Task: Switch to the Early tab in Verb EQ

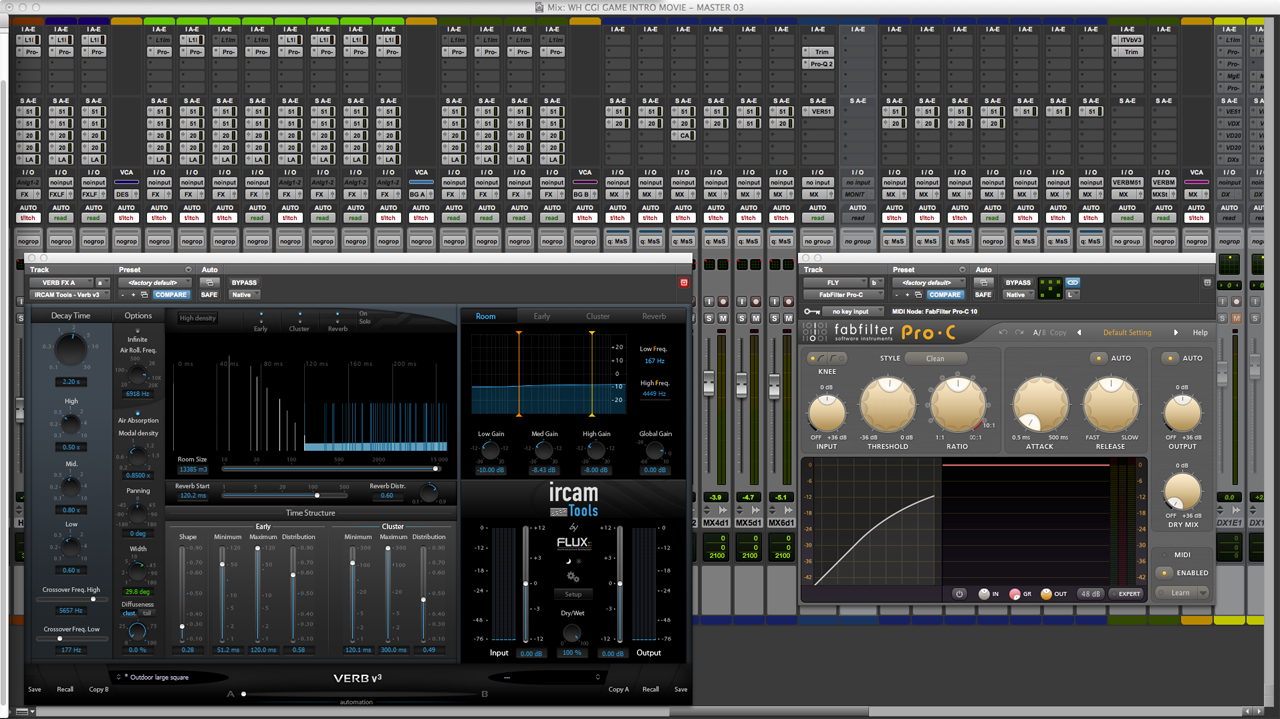Action: coord(541,316)
